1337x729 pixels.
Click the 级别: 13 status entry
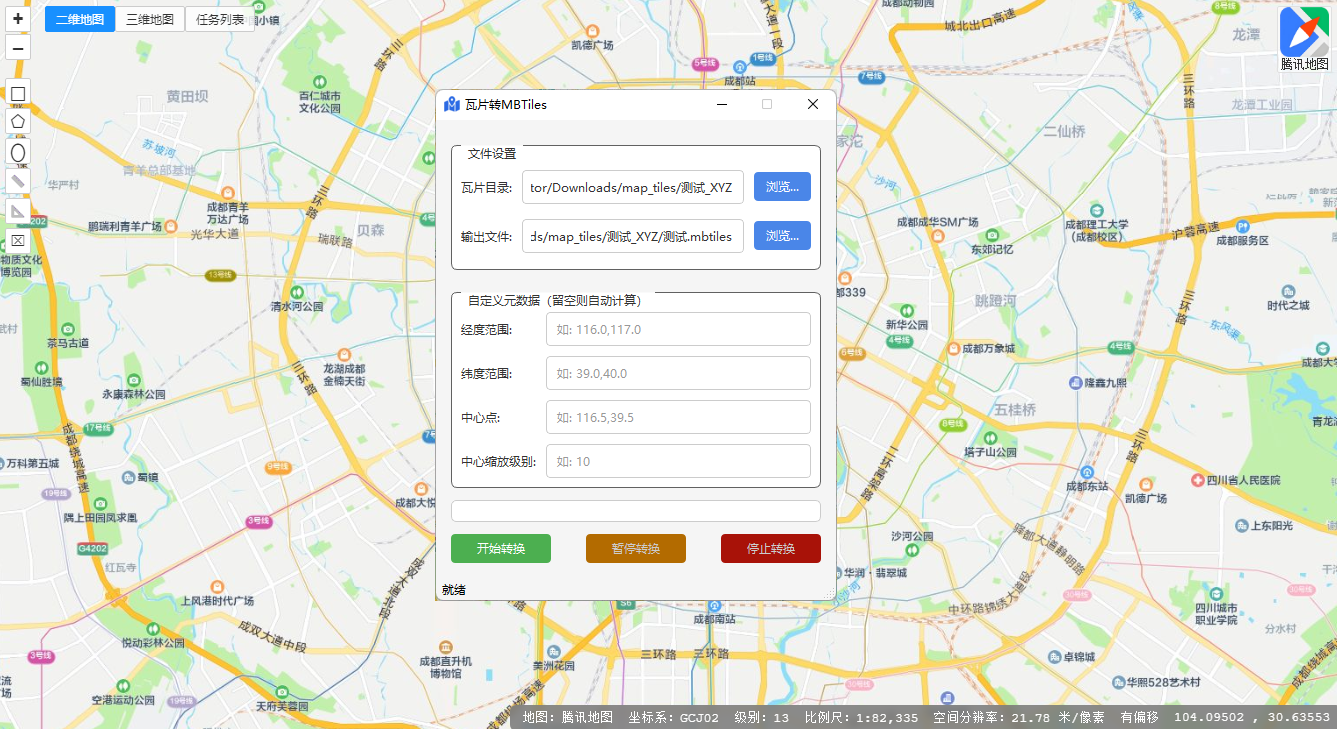(x=761, y=718)
